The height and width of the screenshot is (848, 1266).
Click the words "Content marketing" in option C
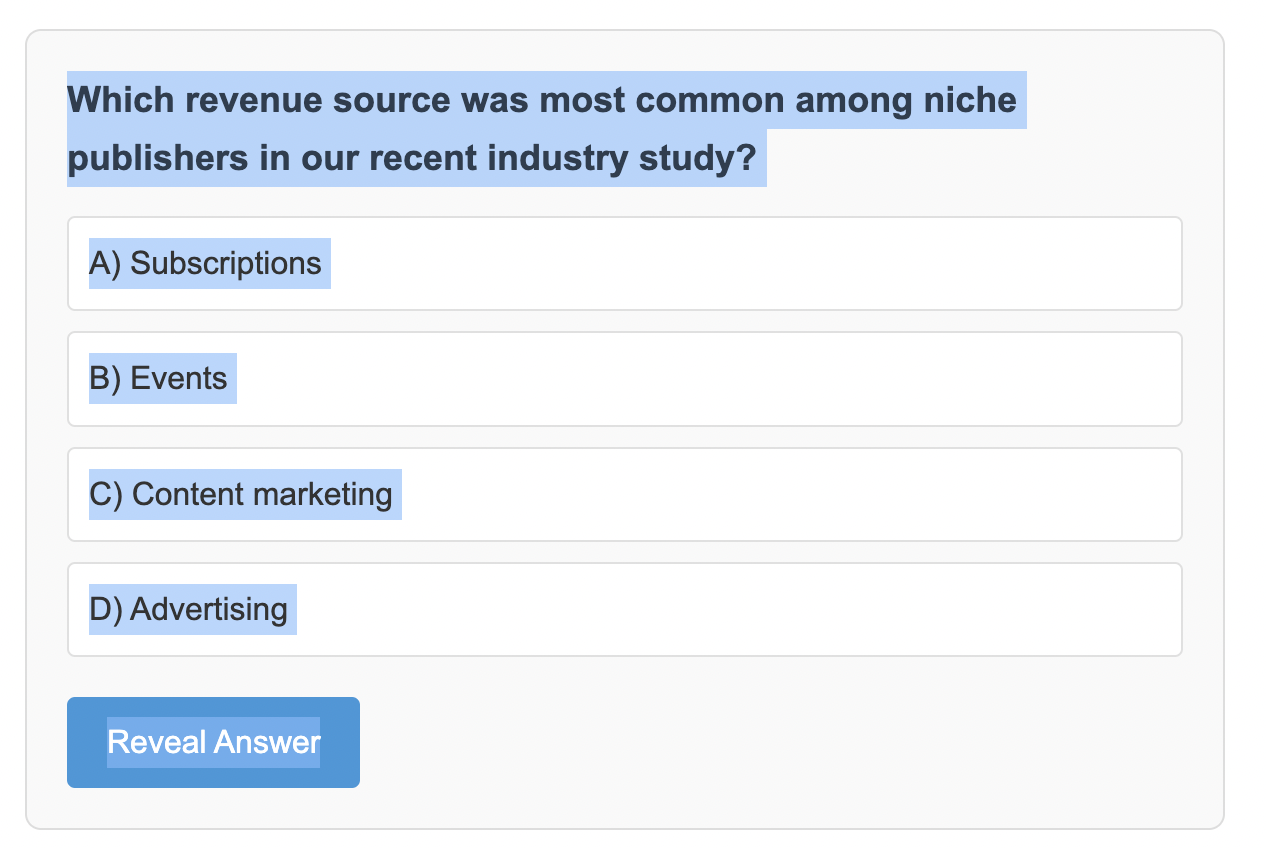262,495
